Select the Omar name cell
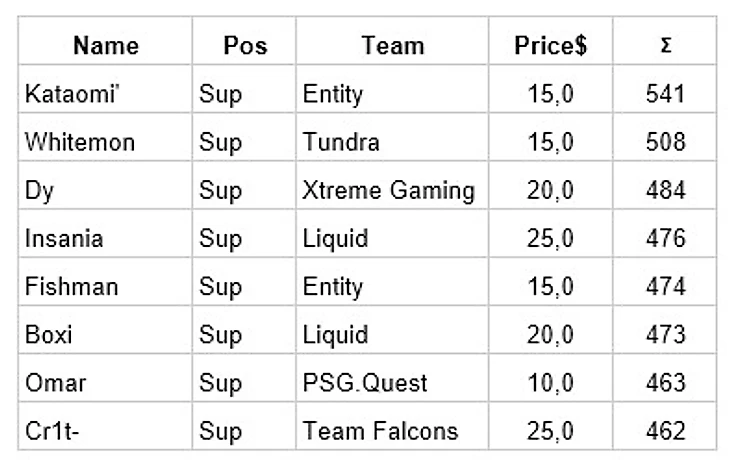The width and height of the screenshot is (730, 467). [55, 383]
